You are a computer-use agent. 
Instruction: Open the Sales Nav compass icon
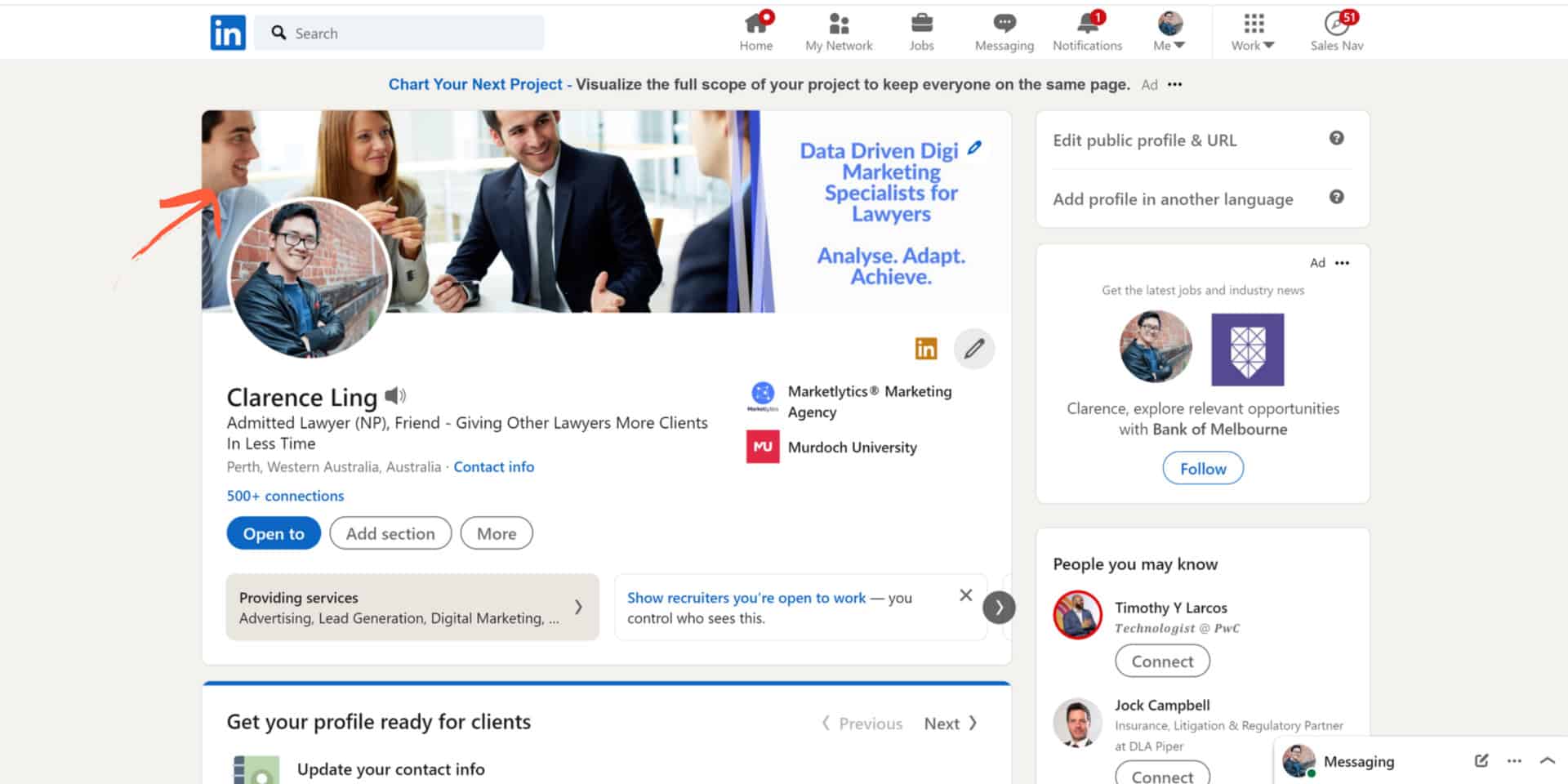click(1337, 23)
